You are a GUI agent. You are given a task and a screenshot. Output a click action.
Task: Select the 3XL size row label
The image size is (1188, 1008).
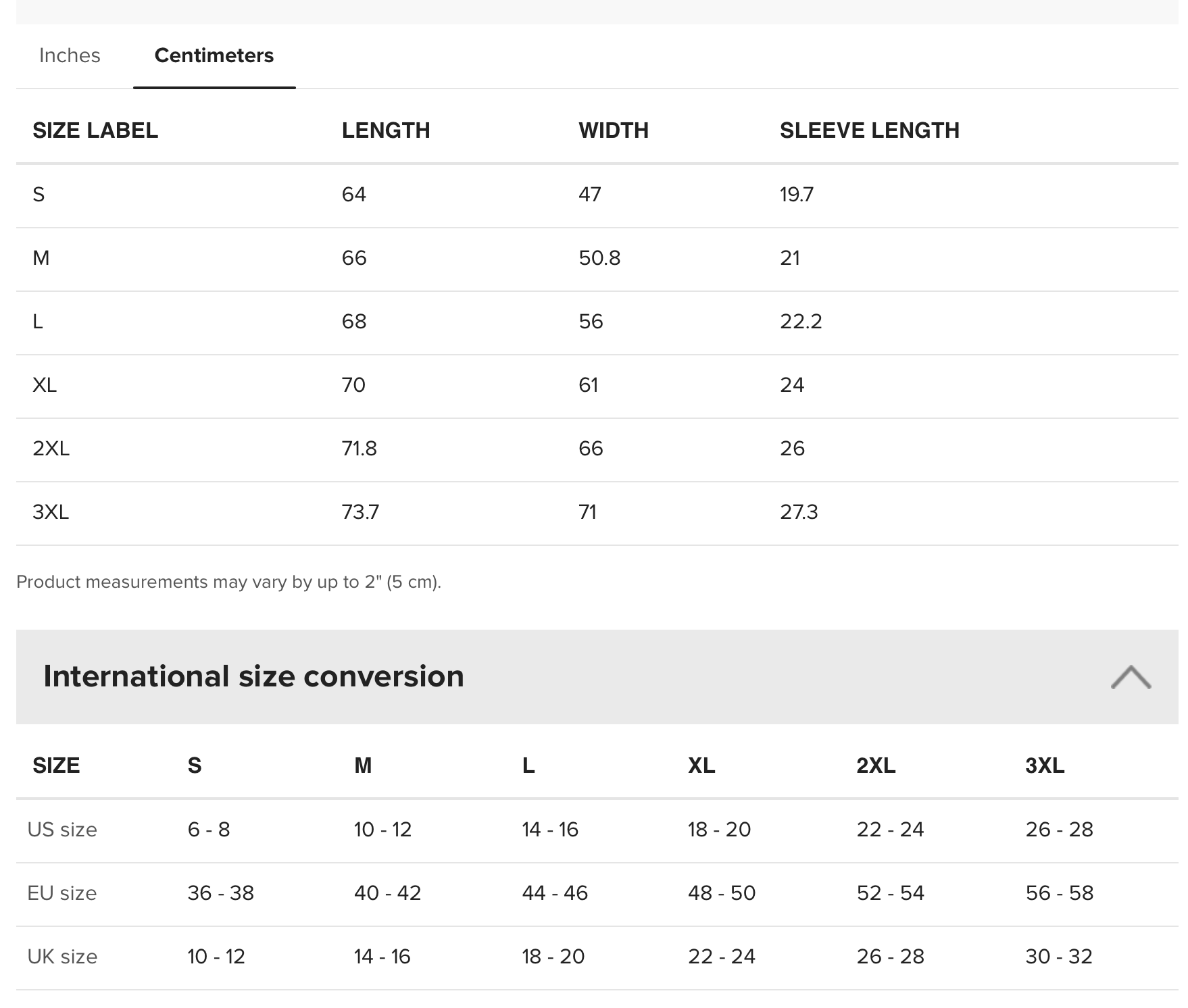(51, 512)
